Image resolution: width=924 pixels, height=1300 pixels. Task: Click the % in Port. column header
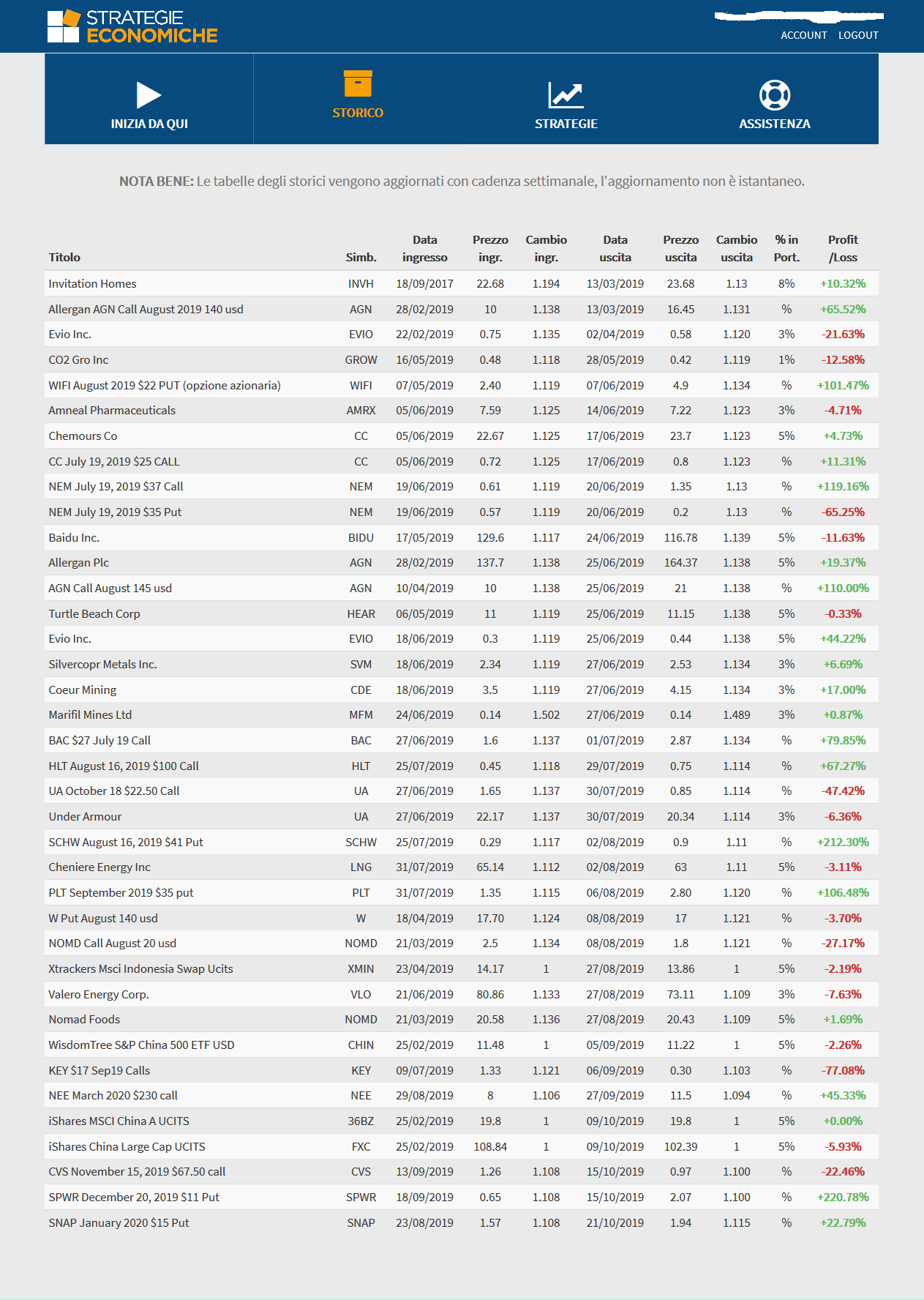786,248
